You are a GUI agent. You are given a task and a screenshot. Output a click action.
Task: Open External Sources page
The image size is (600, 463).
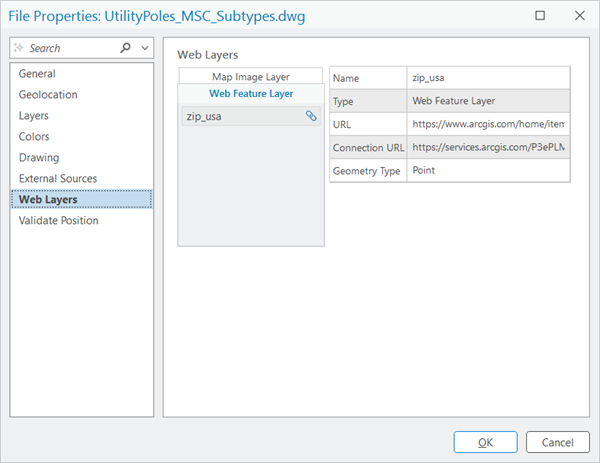coord(58,179)
